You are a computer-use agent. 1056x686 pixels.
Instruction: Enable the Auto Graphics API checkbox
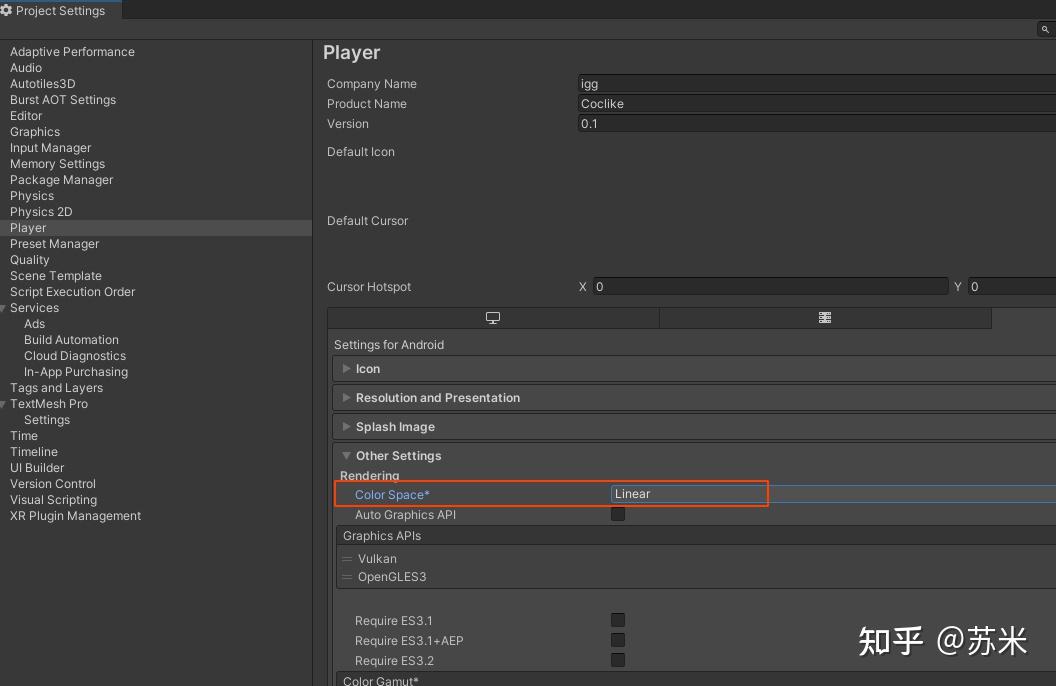(618, 514)
